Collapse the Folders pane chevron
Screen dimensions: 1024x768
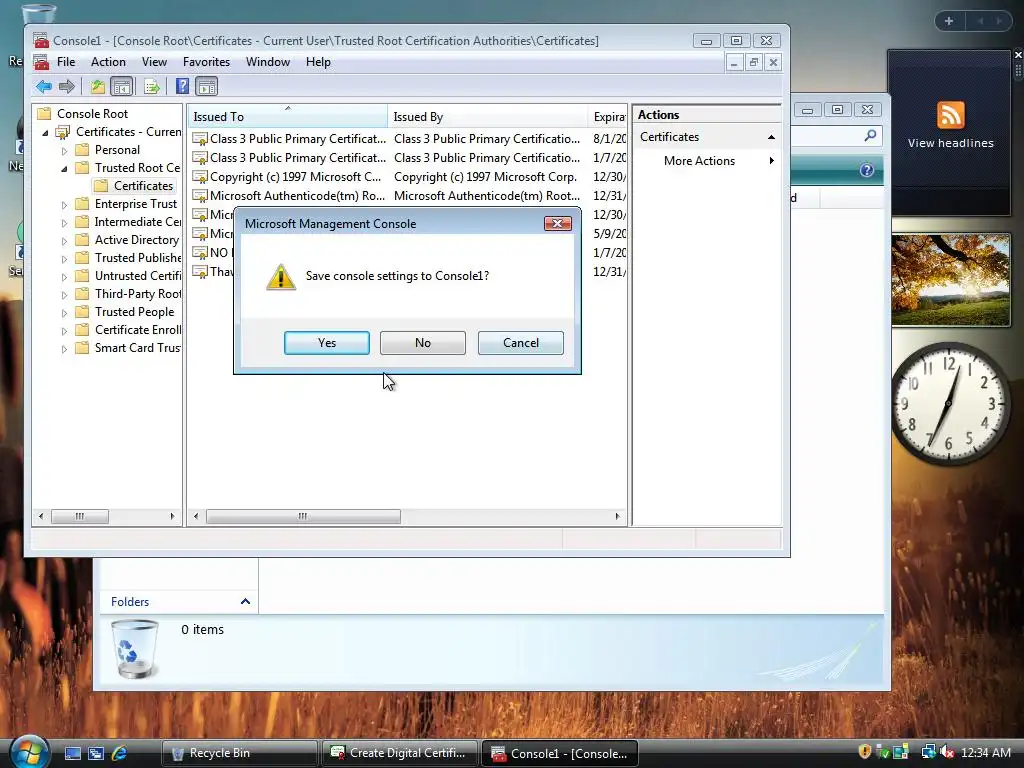(246, 601)
